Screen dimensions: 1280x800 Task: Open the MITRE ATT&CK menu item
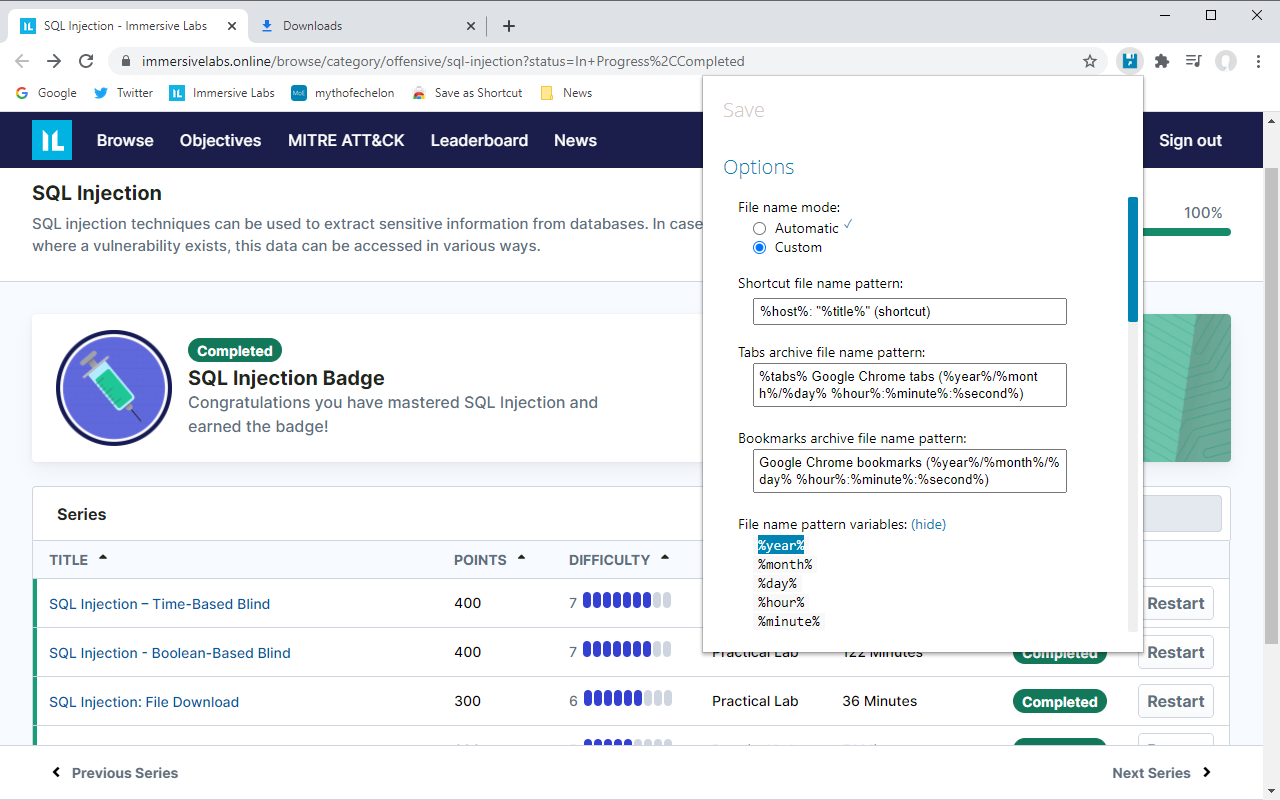pos(346,140)
